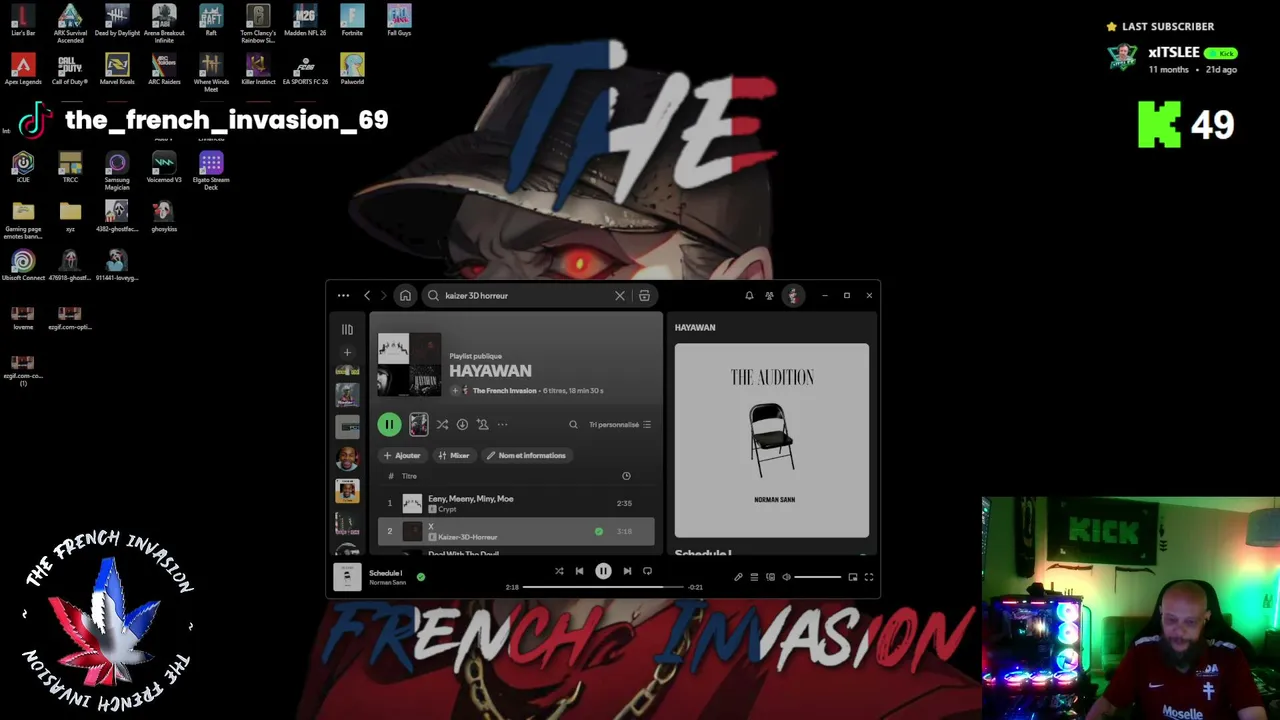Open more options for HAYAWAN playlist
The width and height of the screenshot is (1280, 720).
point(503,425)
